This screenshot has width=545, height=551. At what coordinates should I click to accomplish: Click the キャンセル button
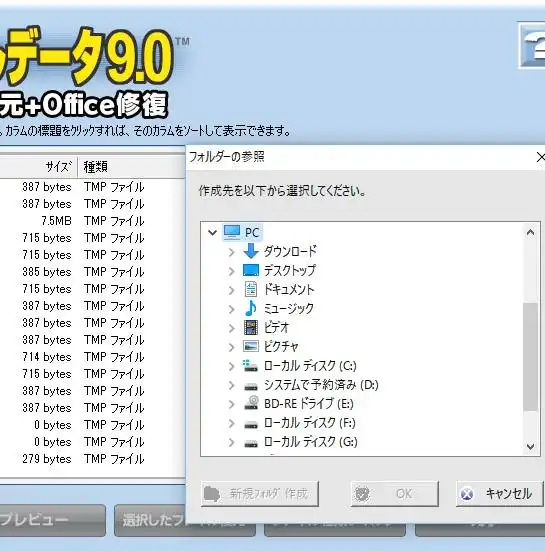[499, 494]
